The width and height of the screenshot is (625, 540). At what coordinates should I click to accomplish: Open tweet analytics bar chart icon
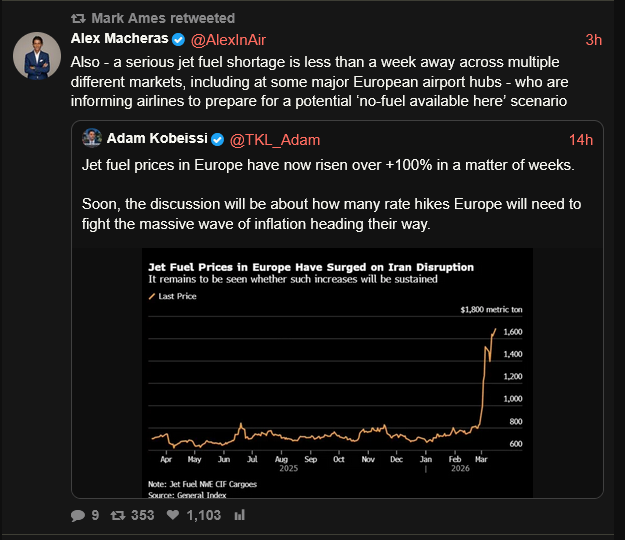(x=240, y=515)
